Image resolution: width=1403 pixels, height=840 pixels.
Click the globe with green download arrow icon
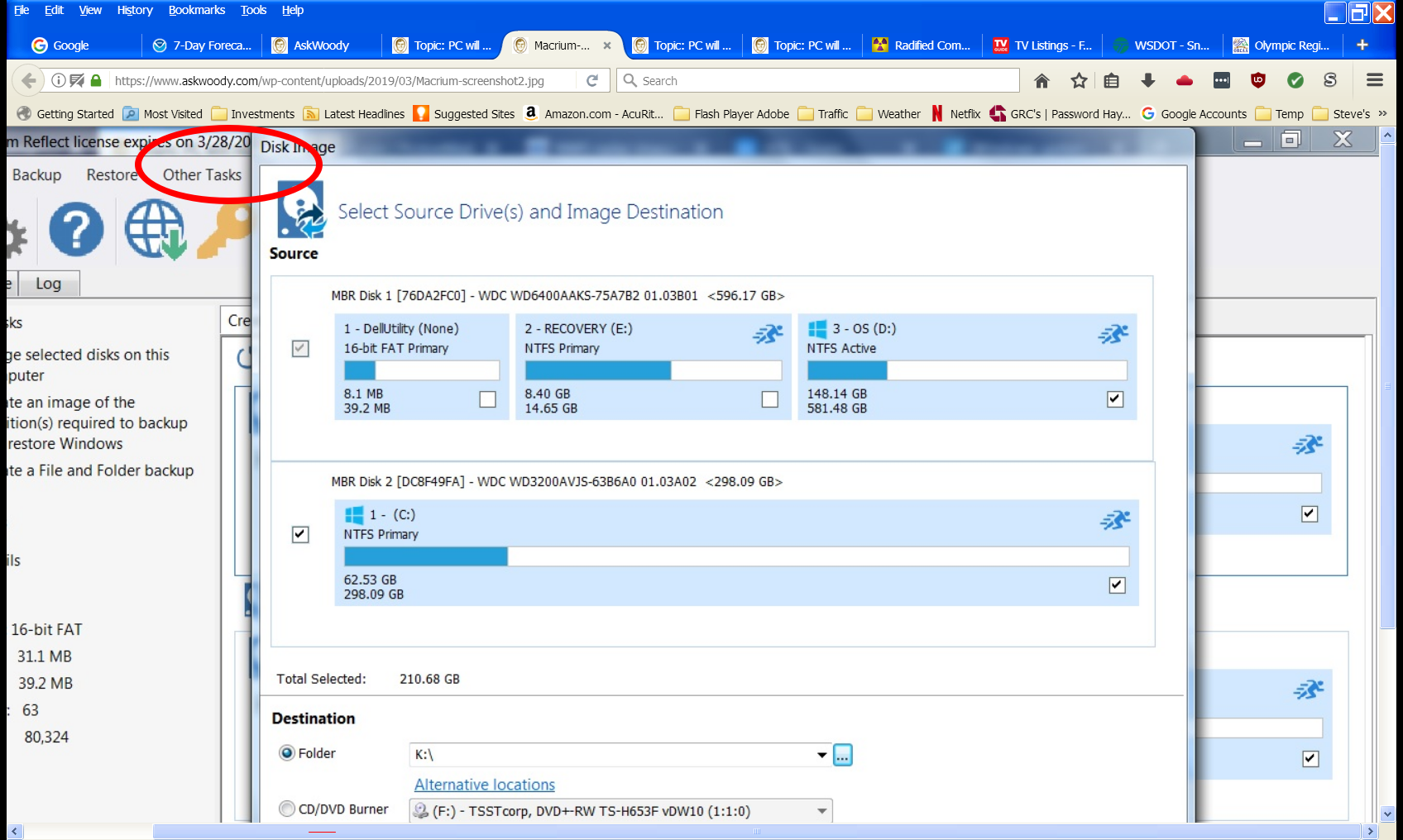click(155, 229)
